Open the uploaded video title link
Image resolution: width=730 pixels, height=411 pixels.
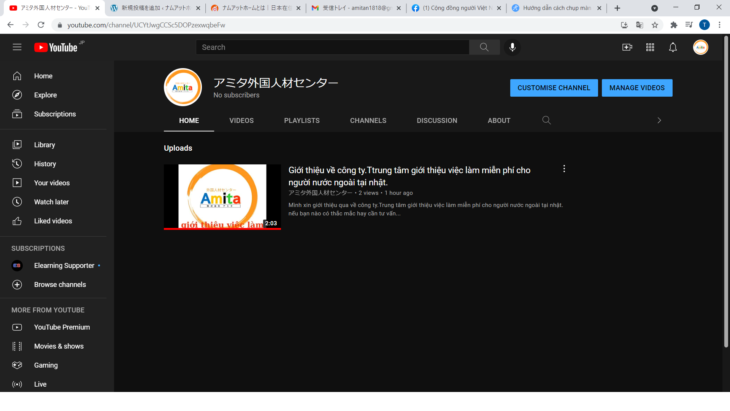[x=409, y=176]
